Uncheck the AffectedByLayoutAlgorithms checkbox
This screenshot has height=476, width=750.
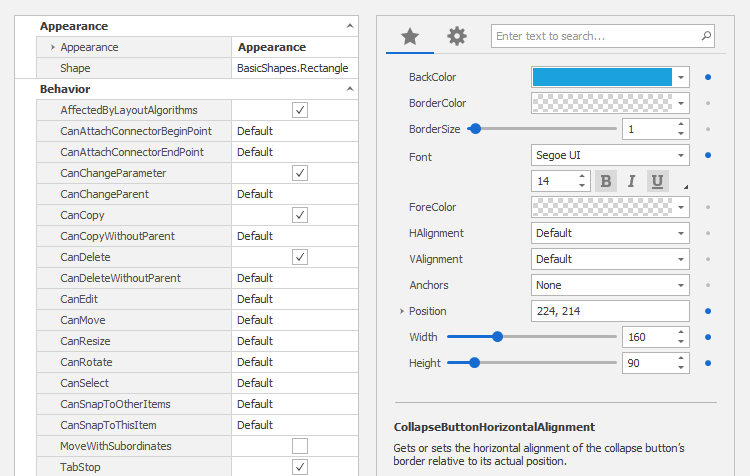(x=299, y=110)
